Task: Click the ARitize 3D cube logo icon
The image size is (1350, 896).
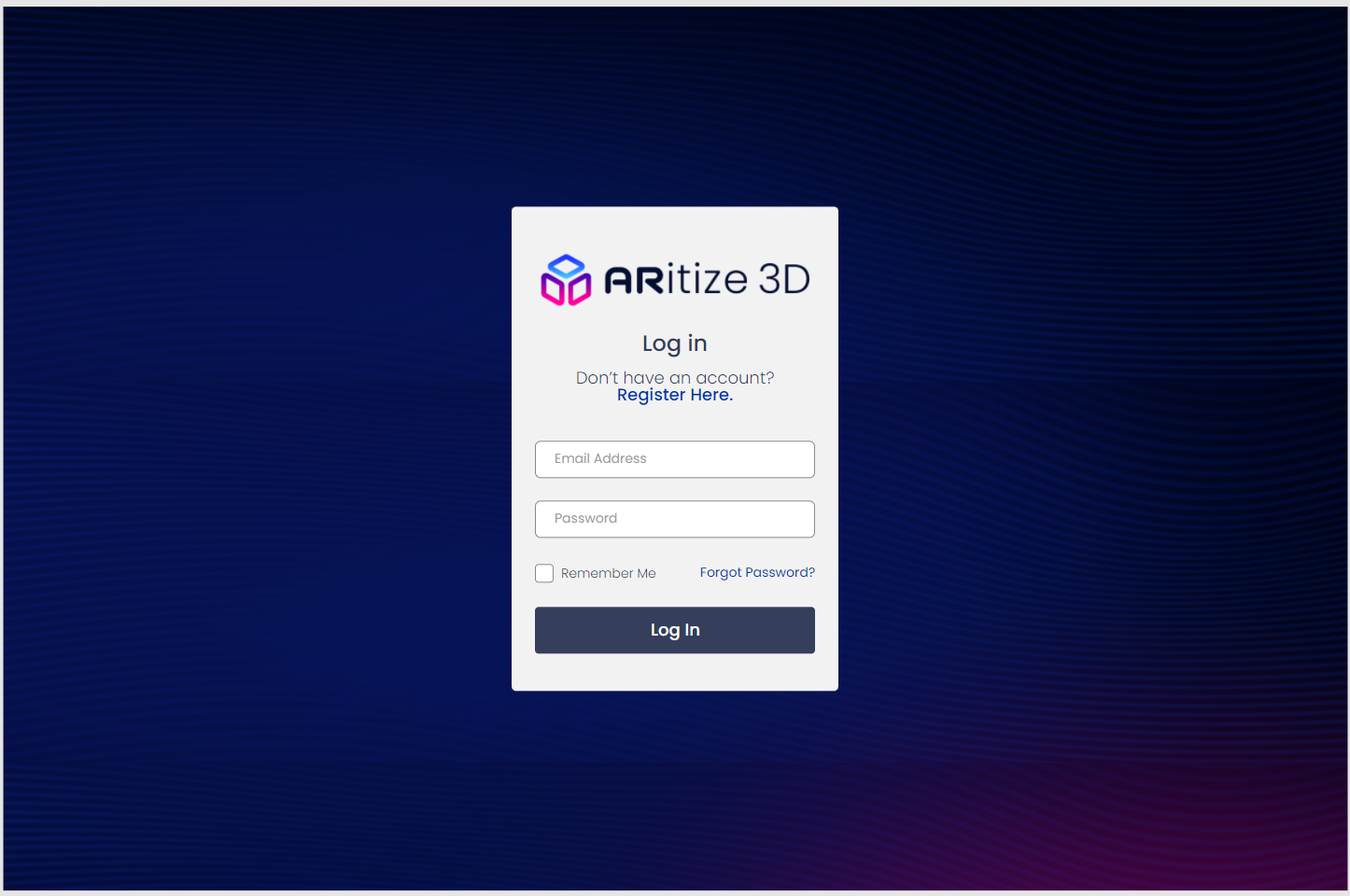Action: point(566,280)
